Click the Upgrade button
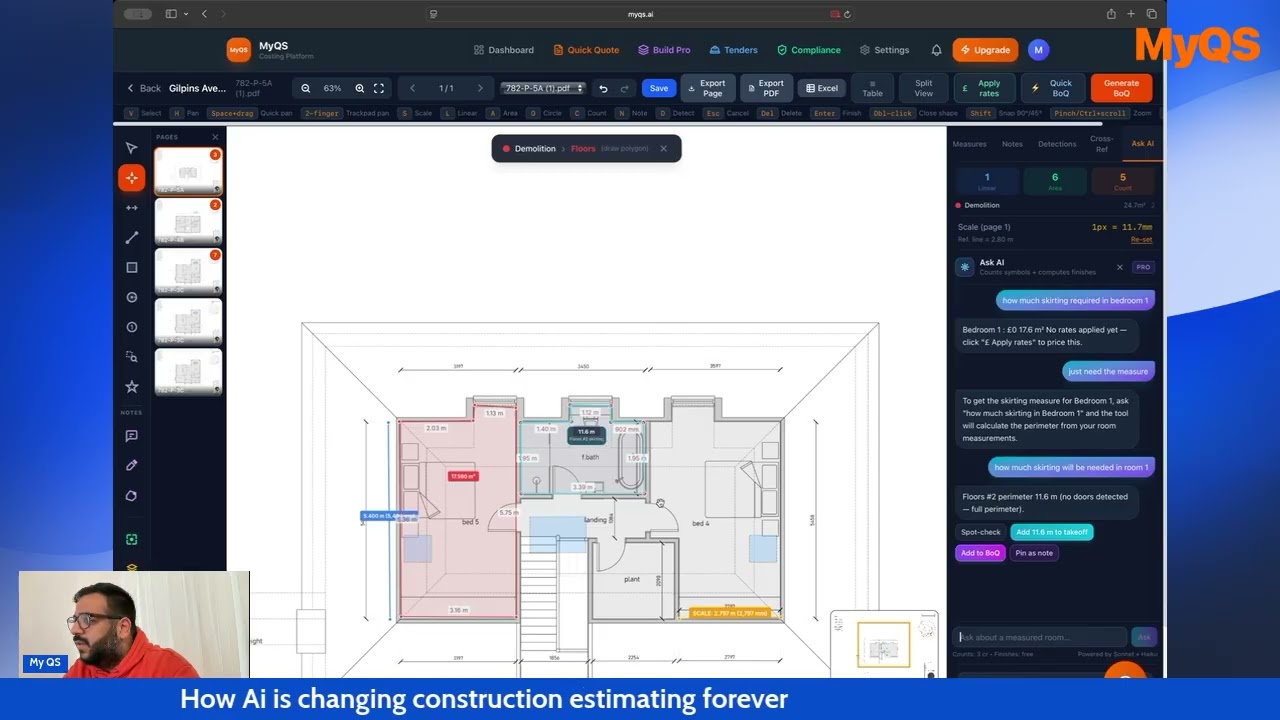The width and height of the screenshot is (1280, 720). coord(984,50)
